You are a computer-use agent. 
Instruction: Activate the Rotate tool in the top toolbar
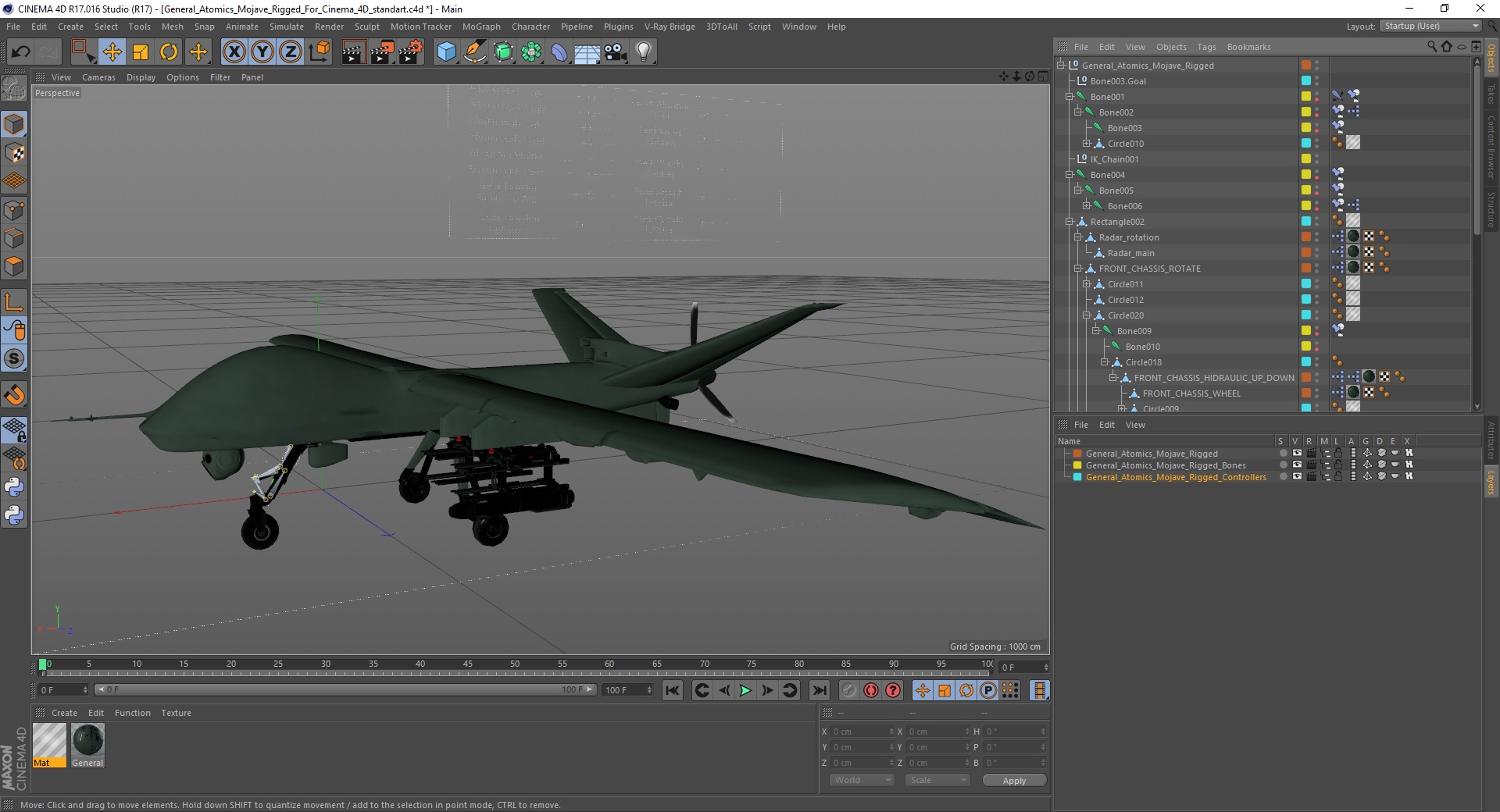169,52
